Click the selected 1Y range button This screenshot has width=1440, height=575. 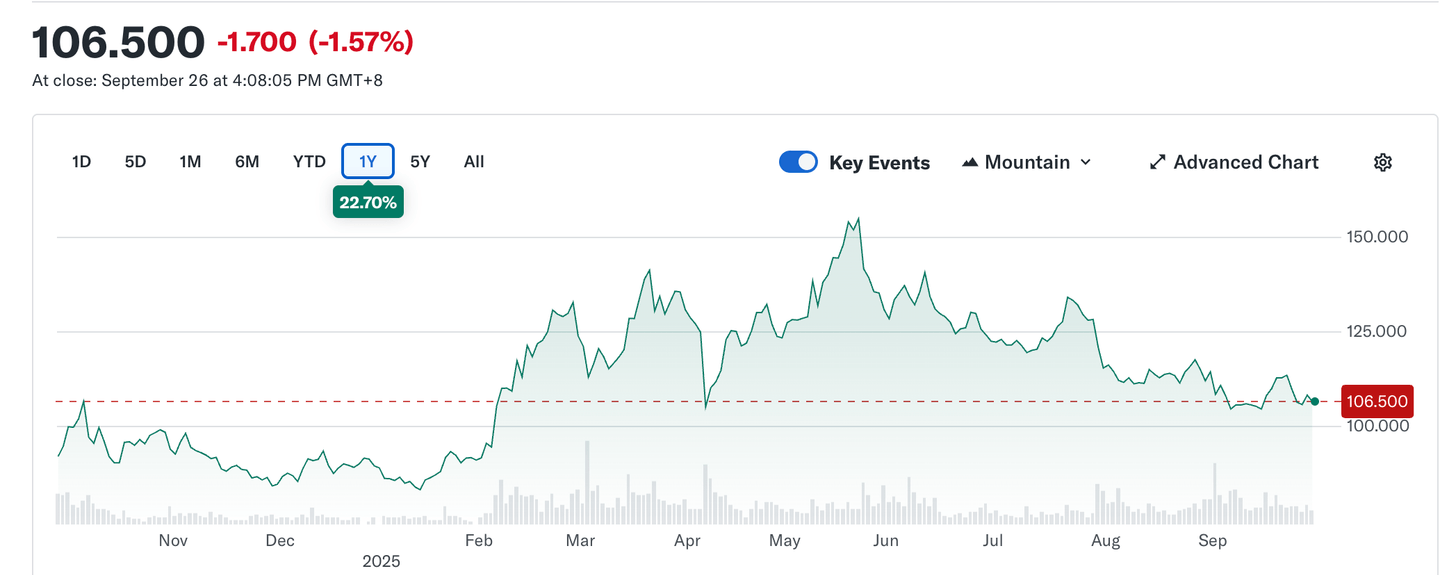coord(368,162)
